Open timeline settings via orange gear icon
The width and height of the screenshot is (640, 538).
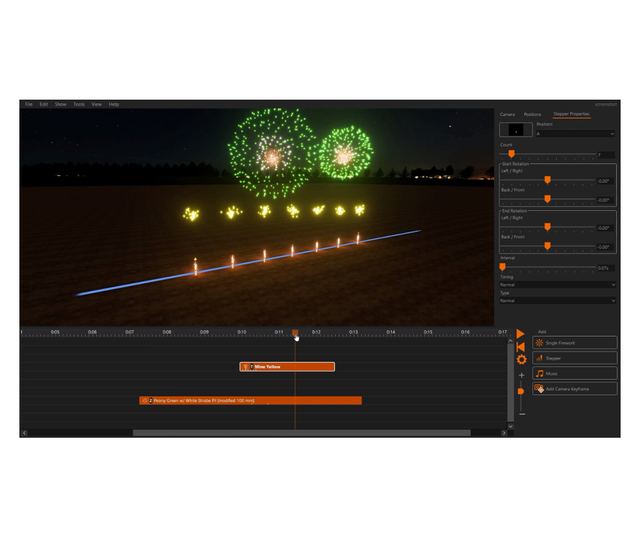pyautogui.click(x=521, y=360)
